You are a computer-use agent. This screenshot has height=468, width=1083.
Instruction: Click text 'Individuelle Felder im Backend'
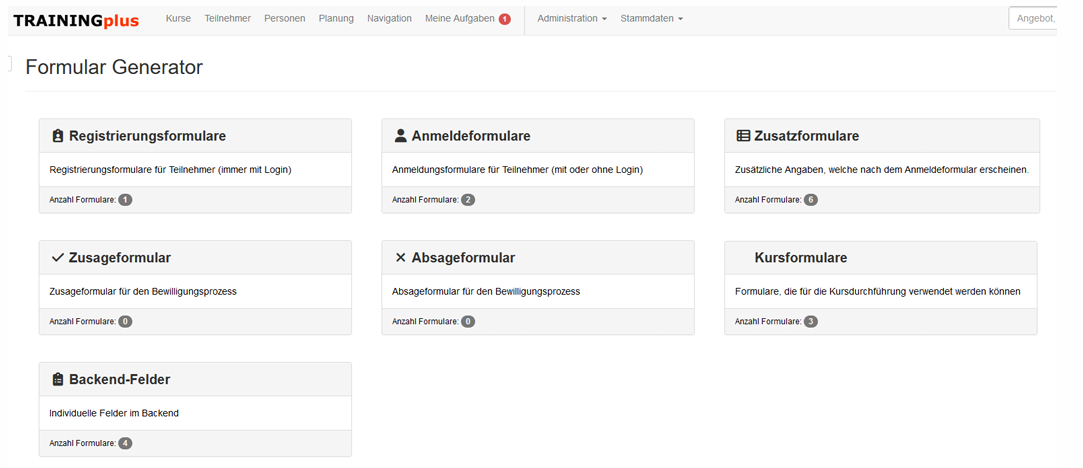click(x=114, y=413)
